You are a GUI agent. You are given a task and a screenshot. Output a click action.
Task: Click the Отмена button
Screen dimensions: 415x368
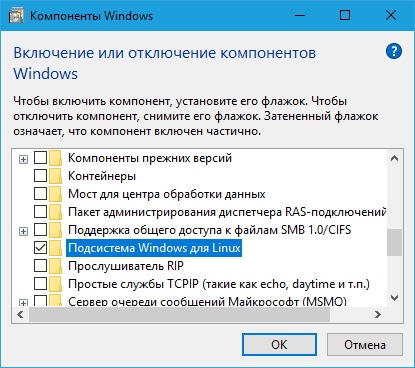[x=365, y=345]
